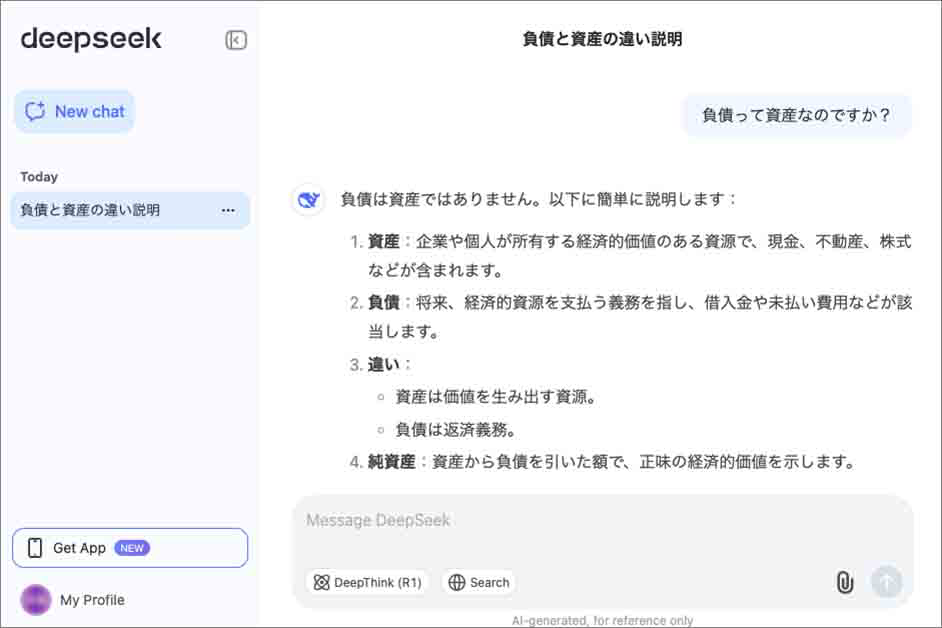Click the DeepSeek whale avatar icon
This screenshot has width=942, height=628.
coord(308,200)
